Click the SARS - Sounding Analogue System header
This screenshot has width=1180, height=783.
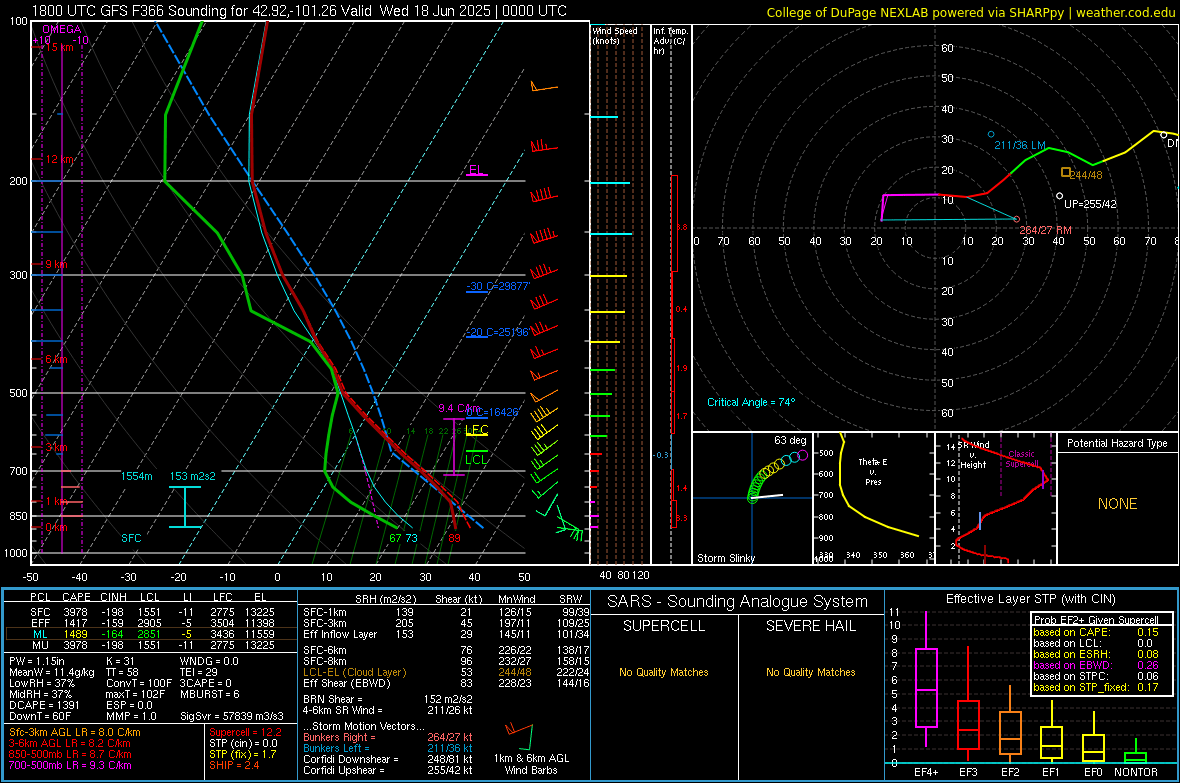(737, 602)
